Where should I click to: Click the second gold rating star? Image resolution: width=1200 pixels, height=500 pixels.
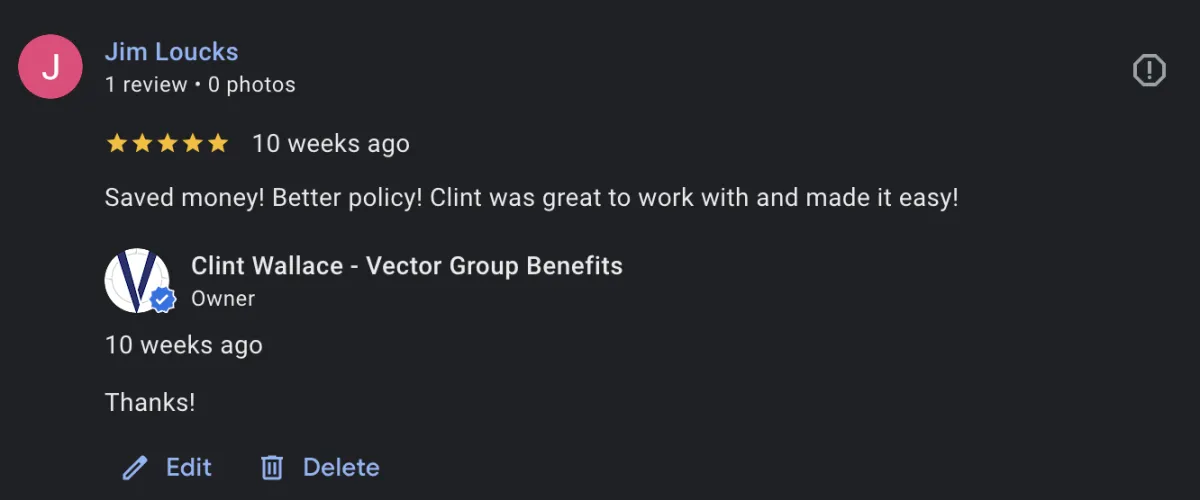(x=142, y=143)
